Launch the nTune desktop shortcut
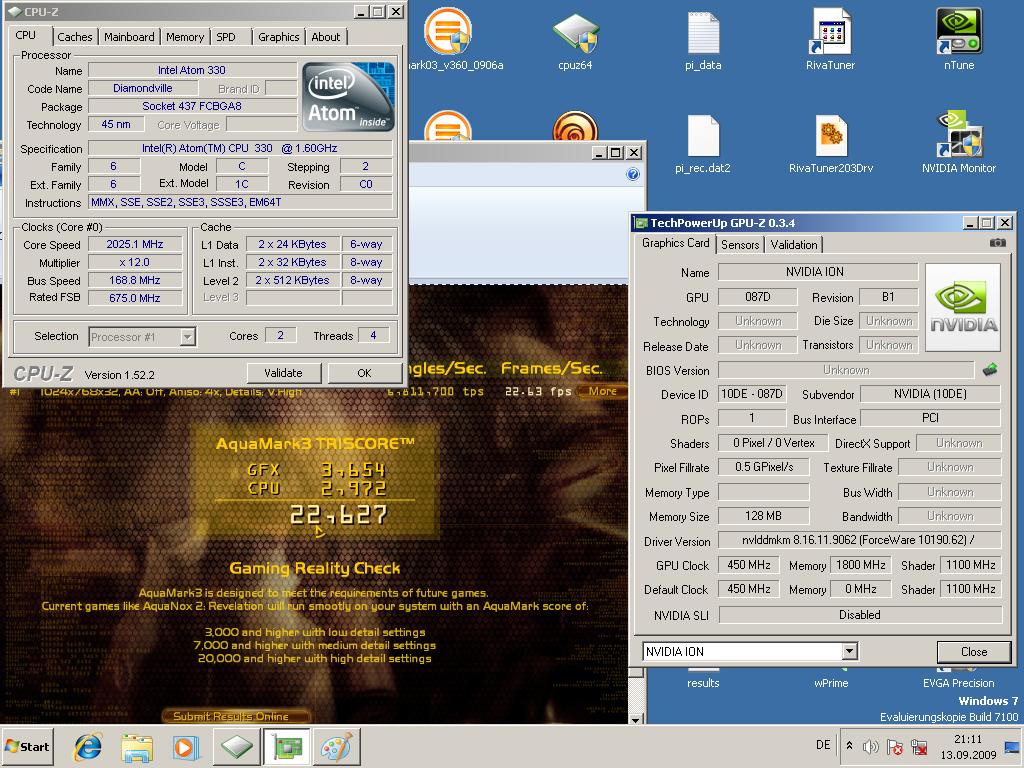Screen dimensions: 1024x768 point(959,39)
